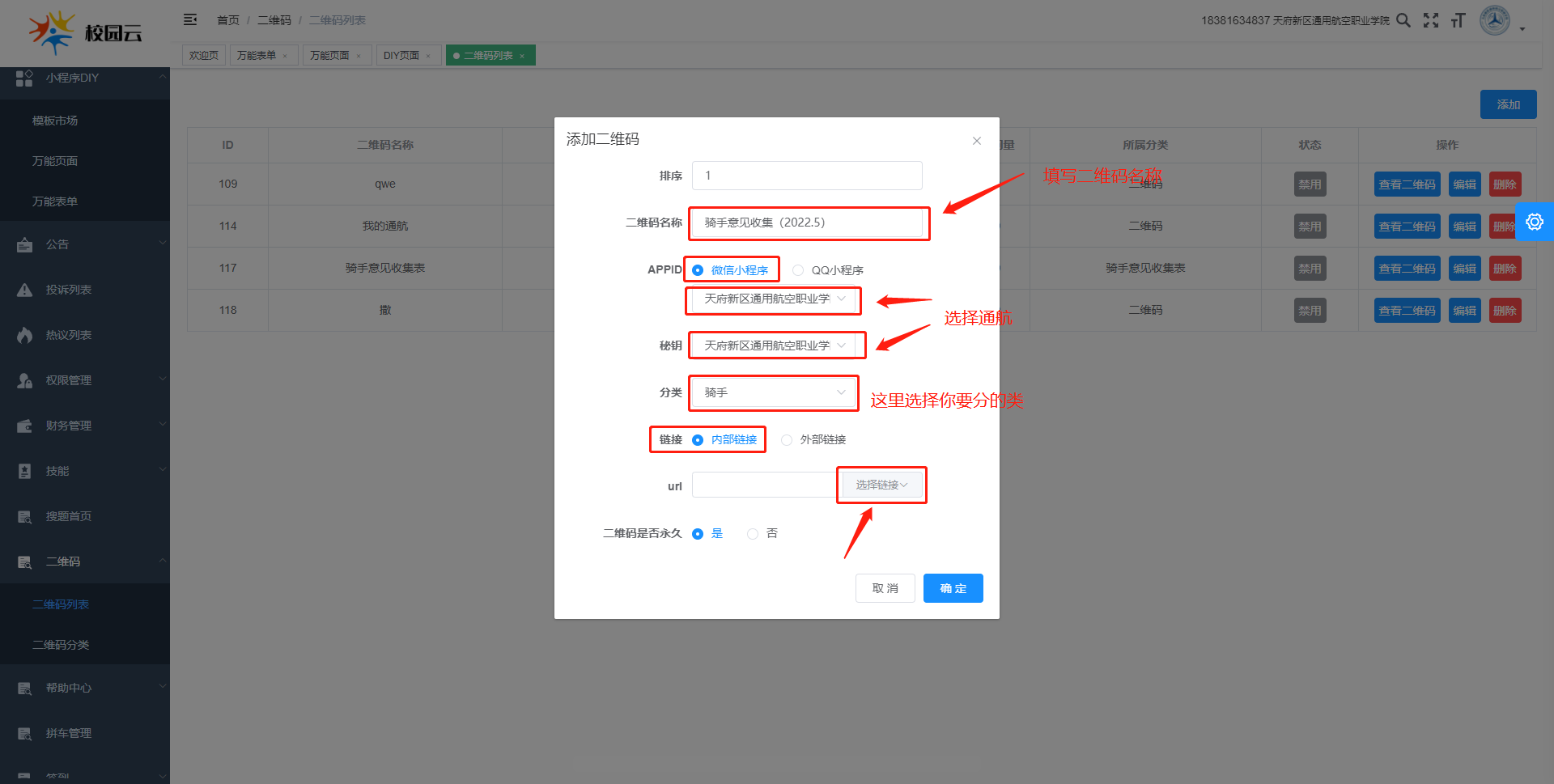The image size is (1554, 784).
Task: Open the APPID 天府新区 dropdown
Action: pos(774,299)
